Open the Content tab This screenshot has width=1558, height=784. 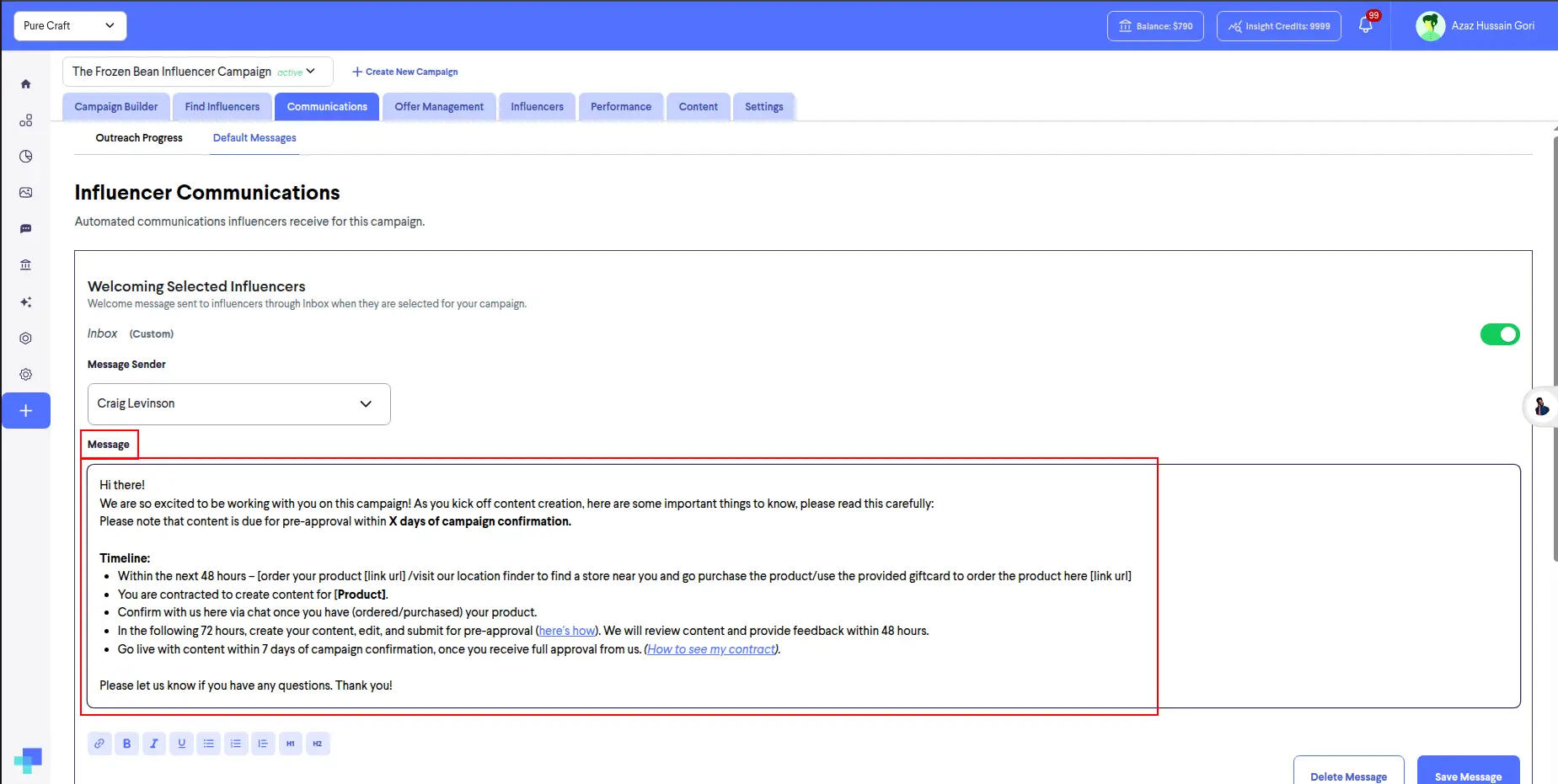click(699, 107)
